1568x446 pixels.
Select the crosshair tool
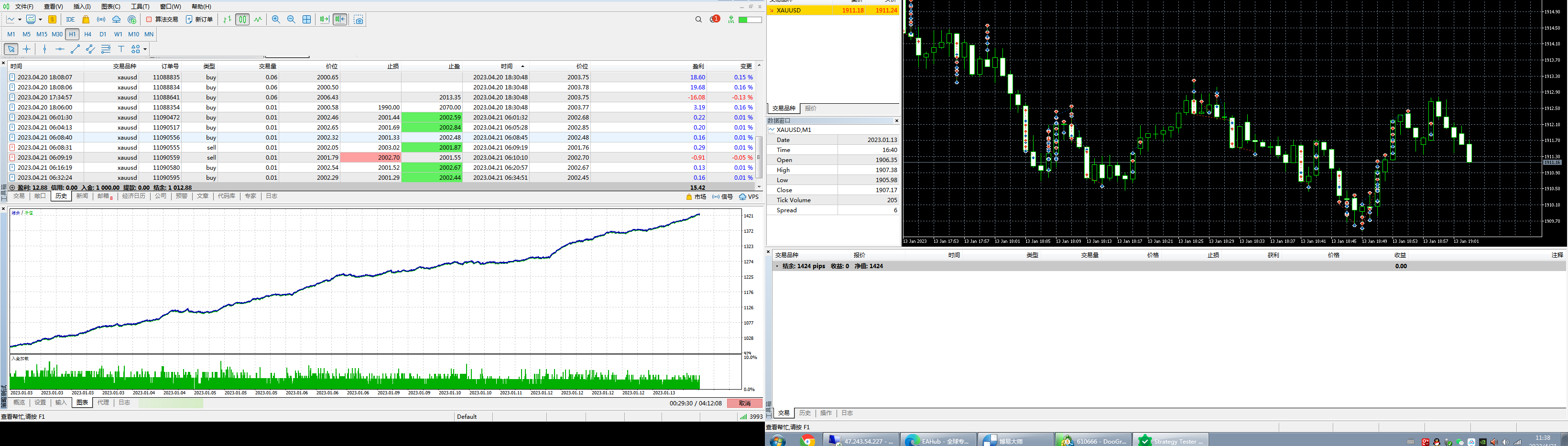click(x=26, y=49)
